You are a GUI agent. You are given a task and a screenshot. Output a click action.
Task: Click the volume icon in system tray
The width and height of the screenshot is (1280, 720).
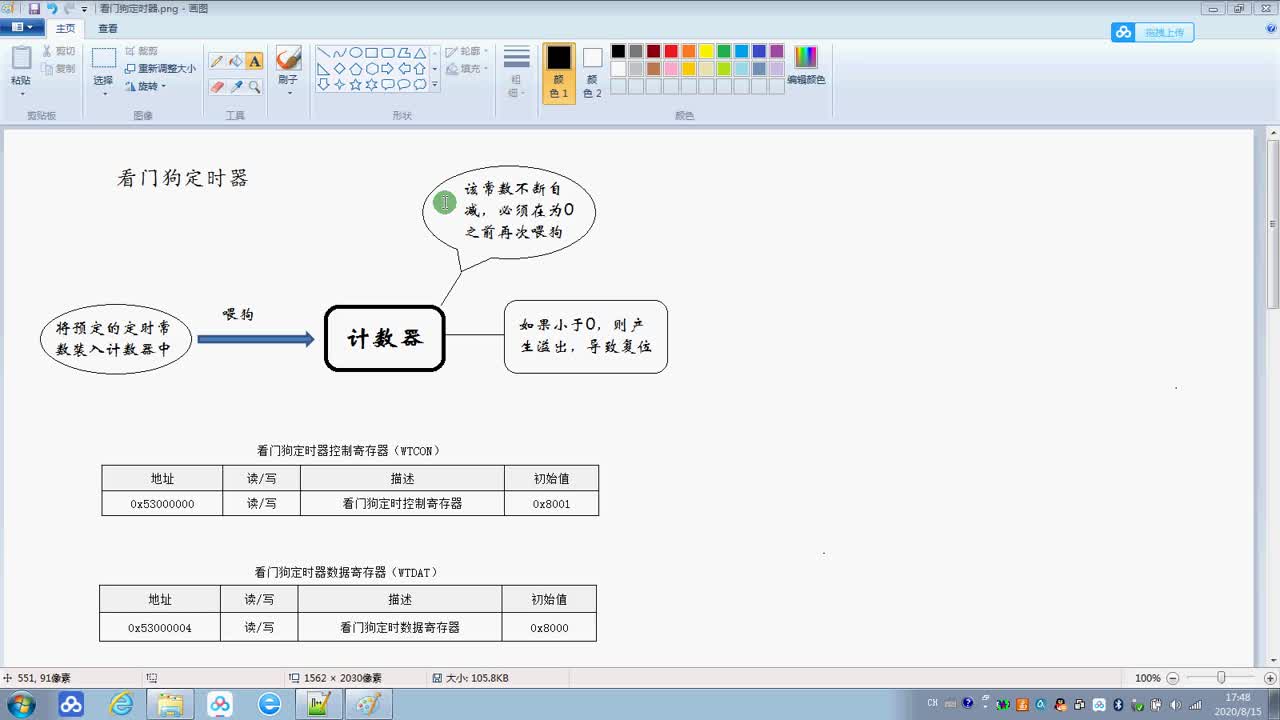[x=1176, y=704]
